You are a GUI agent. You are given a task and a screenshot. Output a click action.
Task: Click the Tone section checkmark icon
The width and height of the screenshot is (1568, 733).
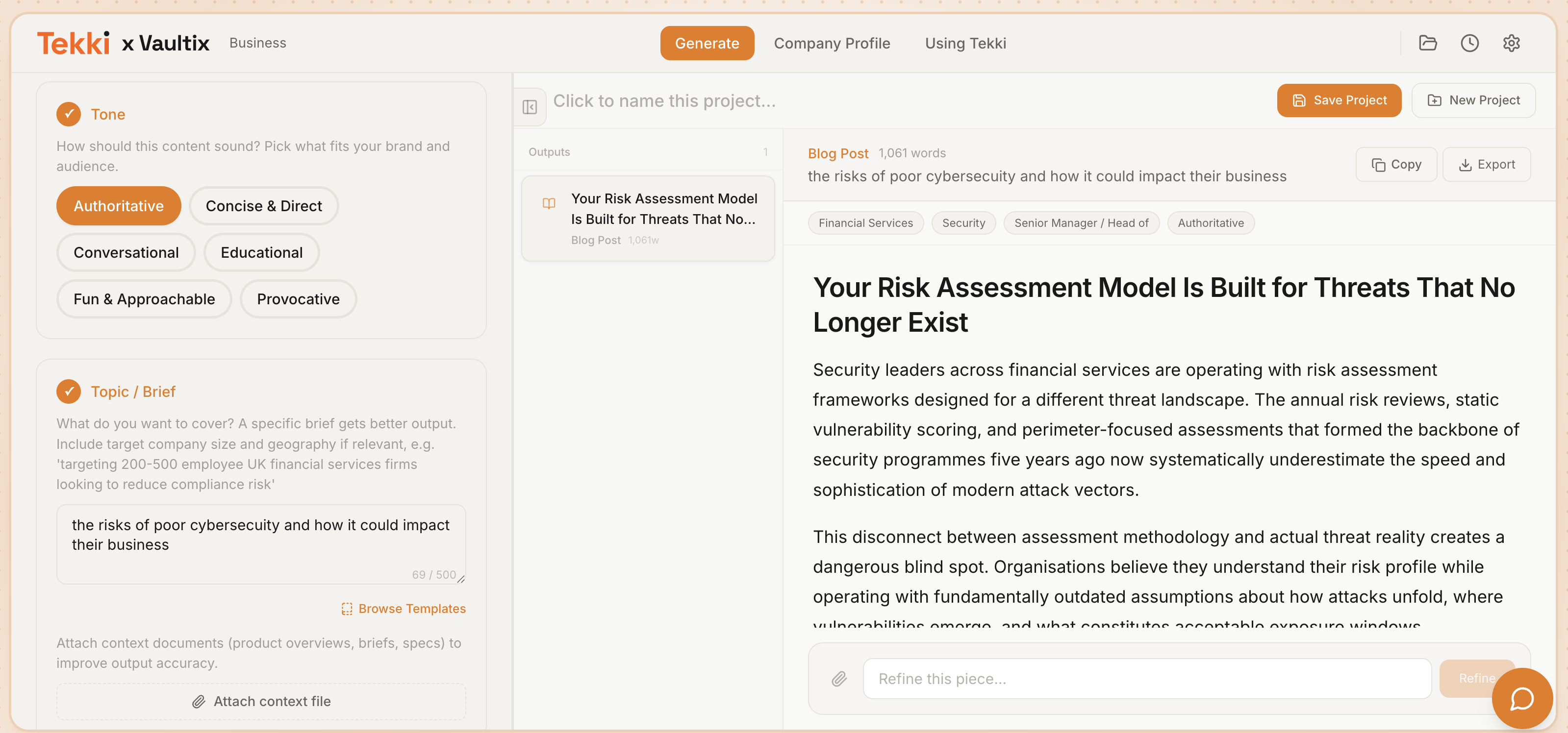point(69,114)
